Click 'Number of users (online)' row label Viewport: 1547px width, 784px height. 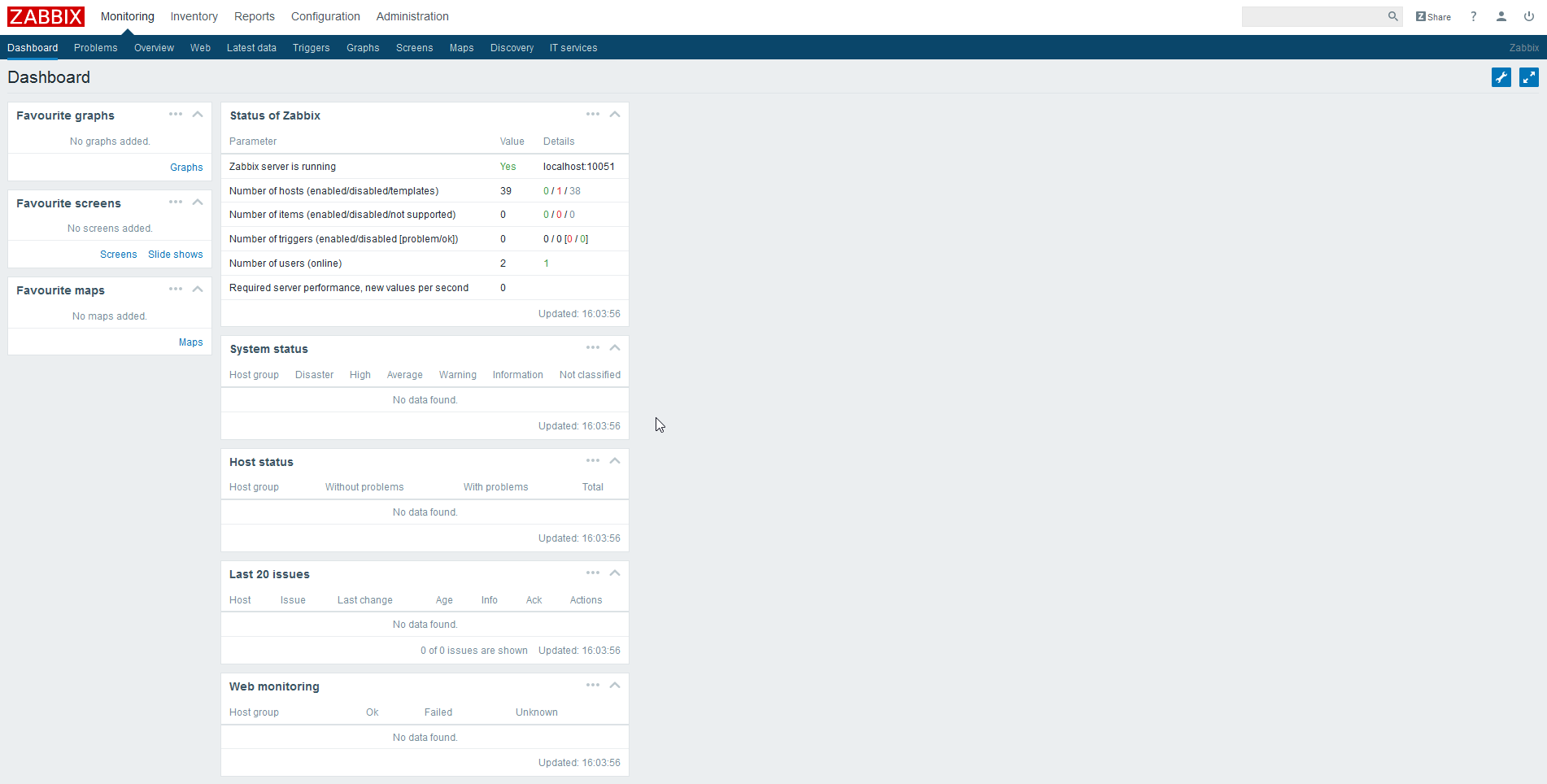tap(285, 264)
